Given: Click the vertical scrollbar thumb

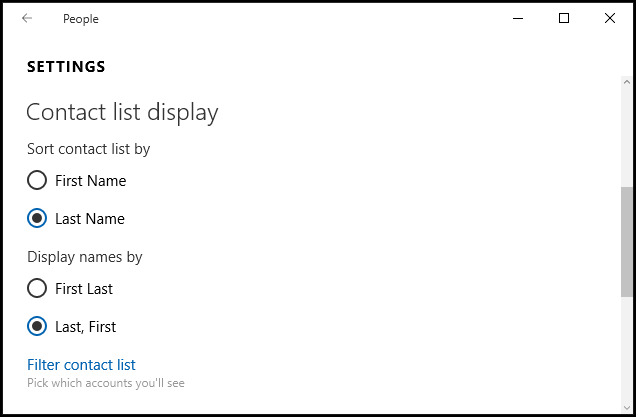Looking at the screenshot, I should point(626,241).
